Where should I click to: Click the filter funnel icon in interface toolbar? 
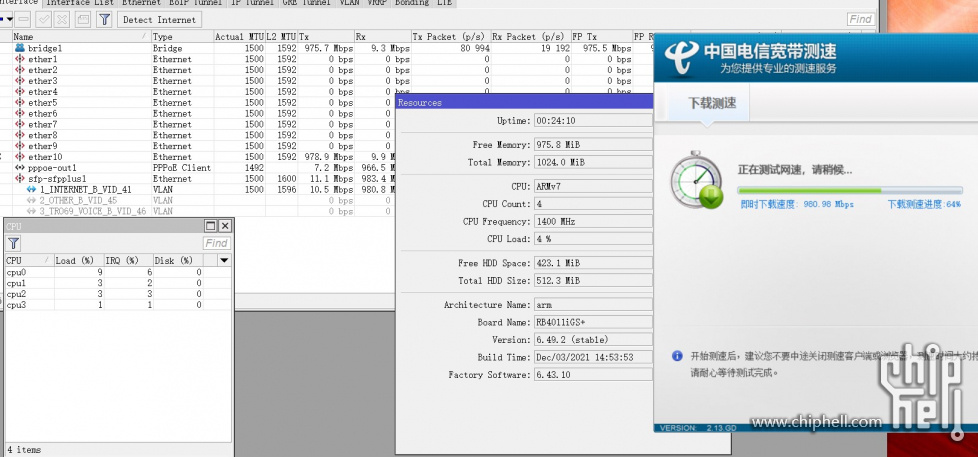click(104, 19)
